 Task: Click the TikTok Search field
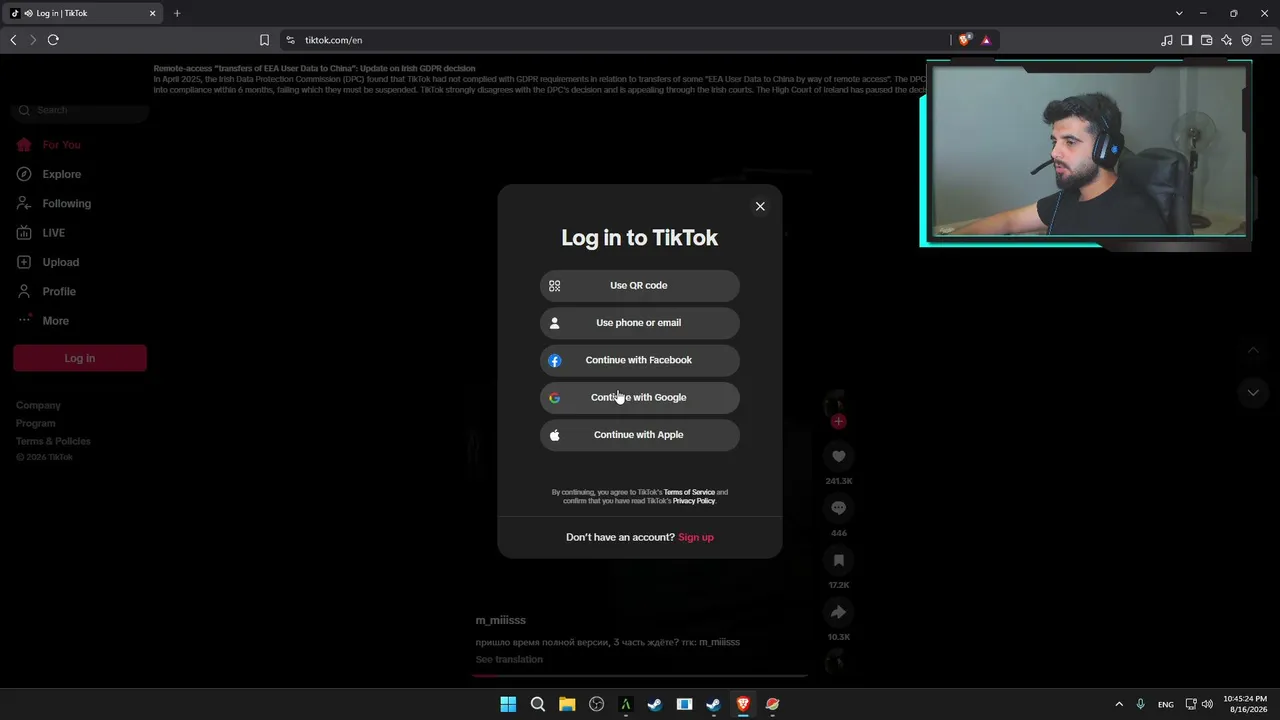tap(80, 110)
